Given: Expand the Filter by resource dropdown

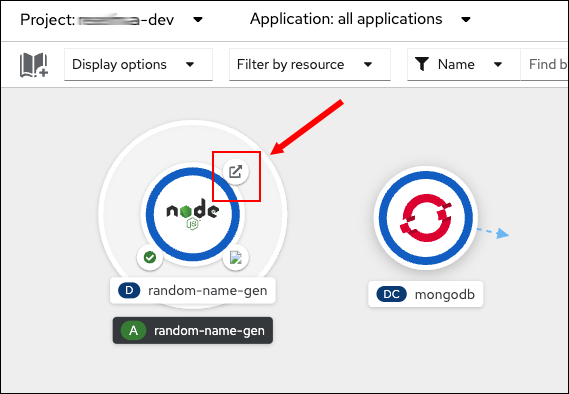Looking at the screenshot, I should coord(310,64).
